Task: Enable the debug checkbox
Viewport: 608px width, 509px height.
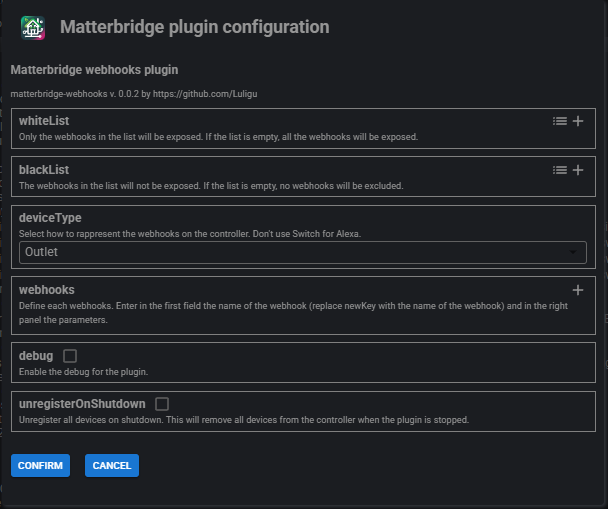Action: (x=70, y=356)
